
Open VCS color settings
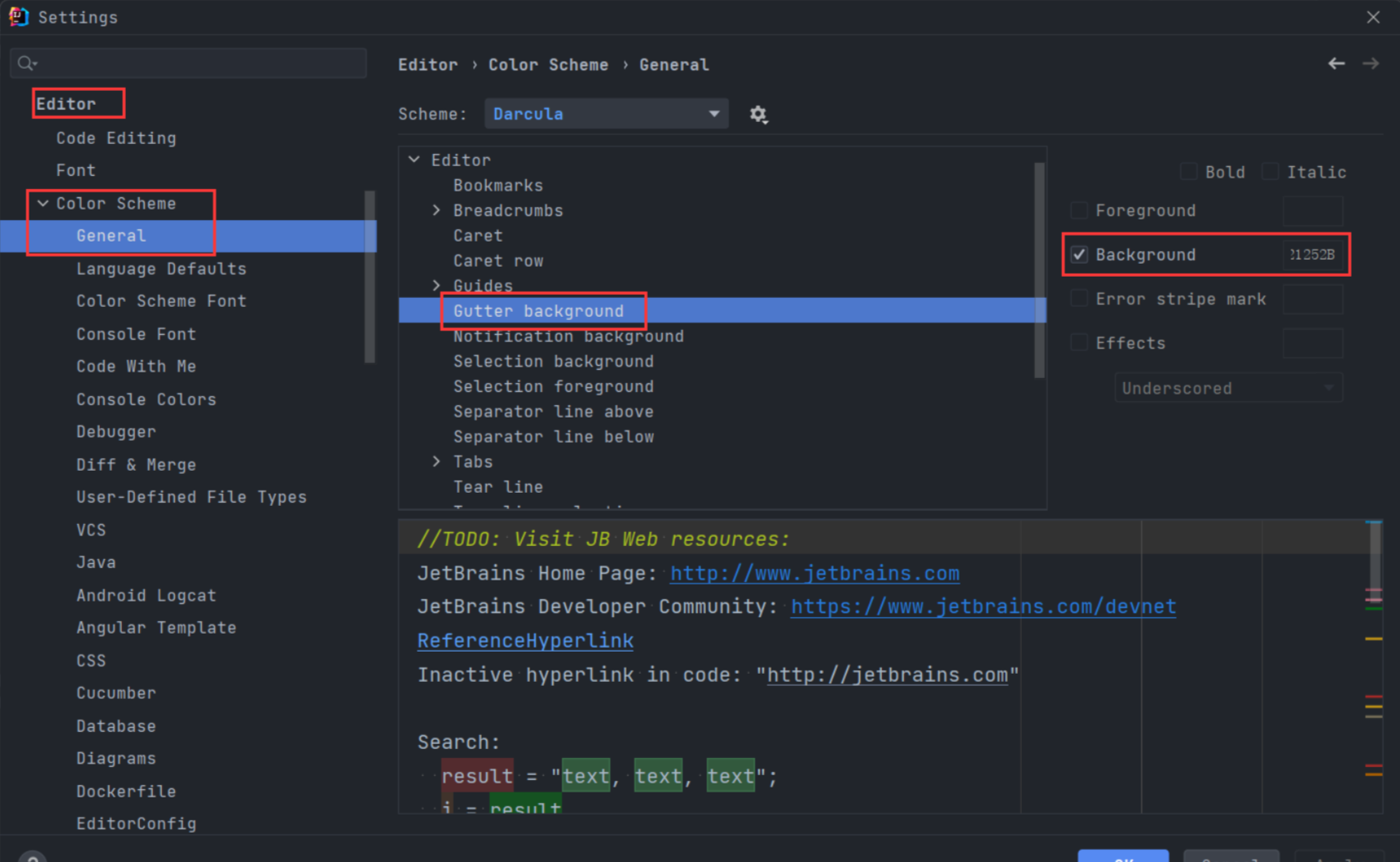point(91,530)
